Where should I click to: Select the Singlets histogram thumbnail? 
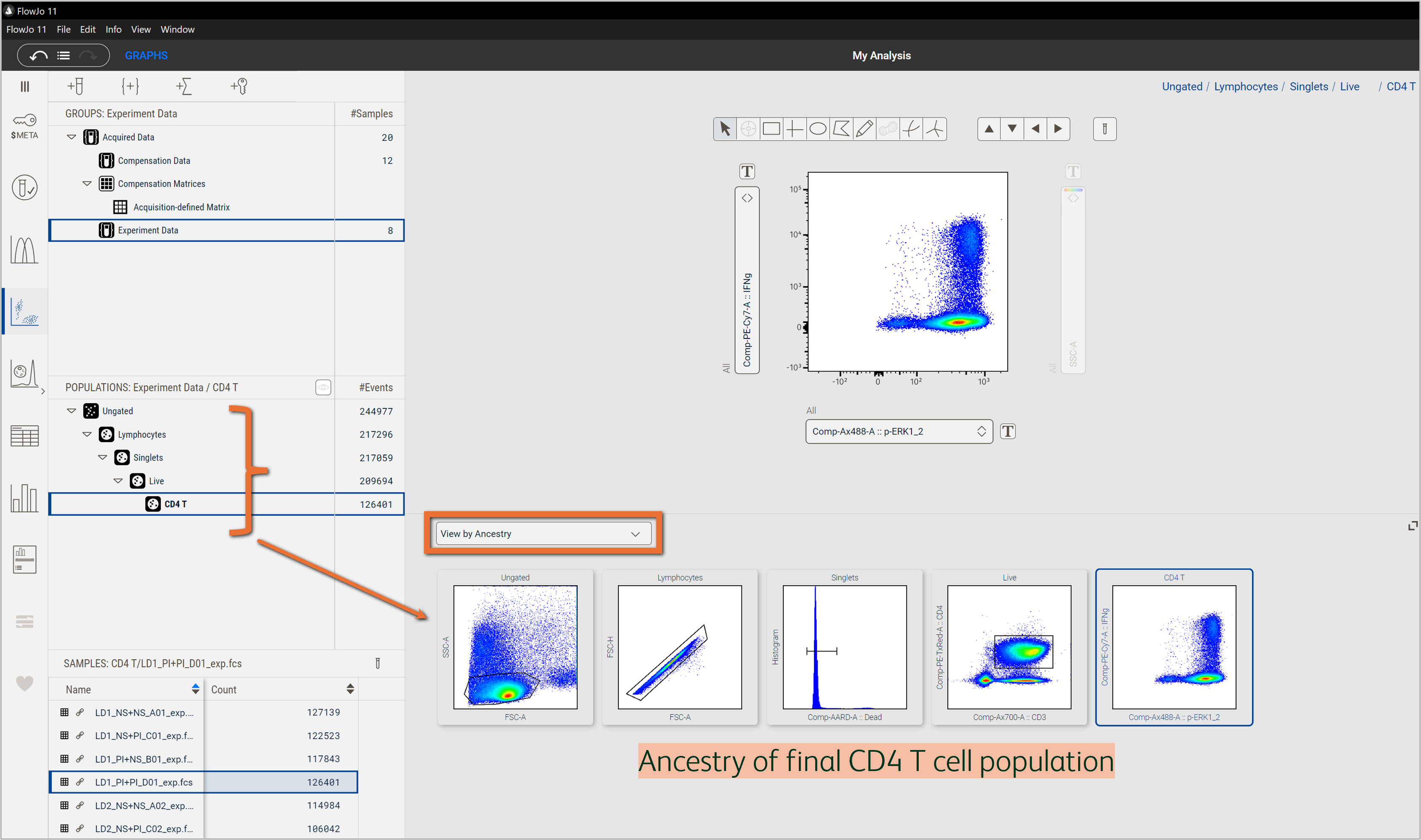point(844,647)
